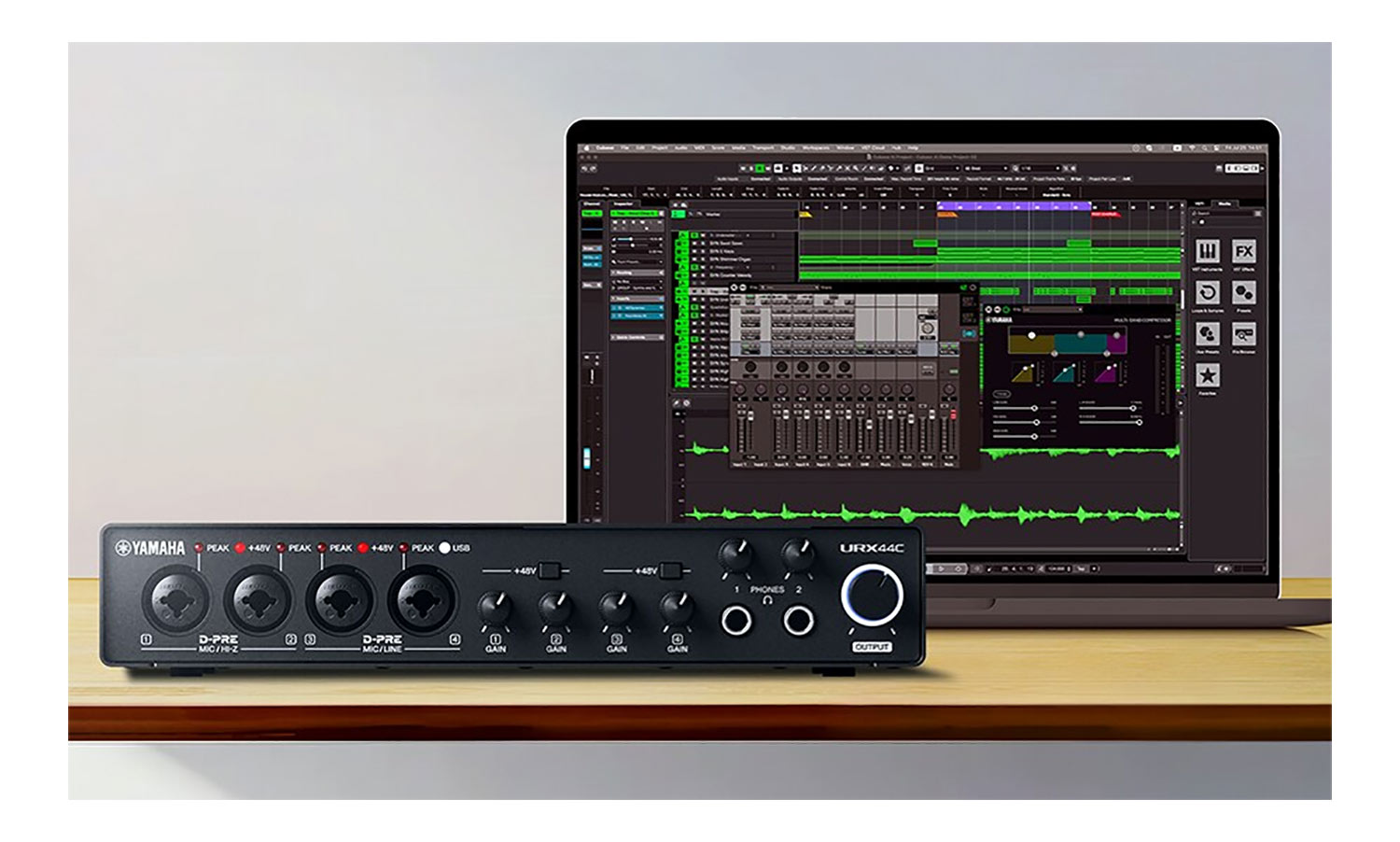The height and width of the screenshot is (842, 1400).
Task: Solo the SYN Shimmer Organ track
Action: [x=703, y=260]
